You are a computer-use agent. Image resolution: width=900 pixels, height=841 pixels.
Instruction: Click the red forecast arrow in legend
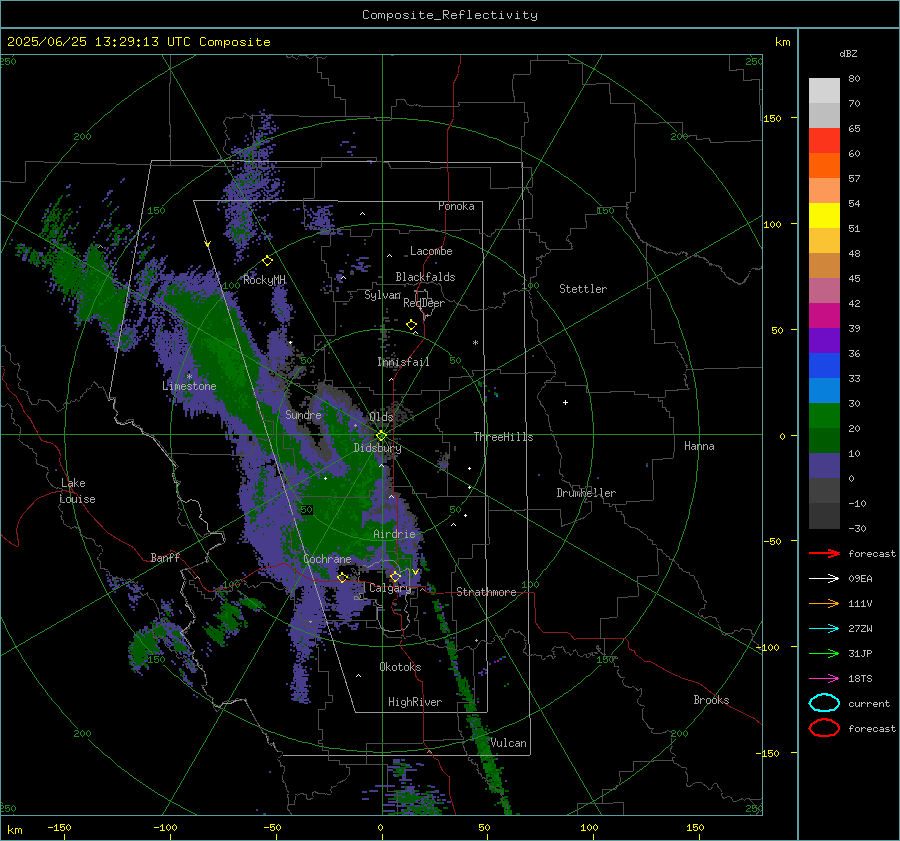(x=824, y=553)
